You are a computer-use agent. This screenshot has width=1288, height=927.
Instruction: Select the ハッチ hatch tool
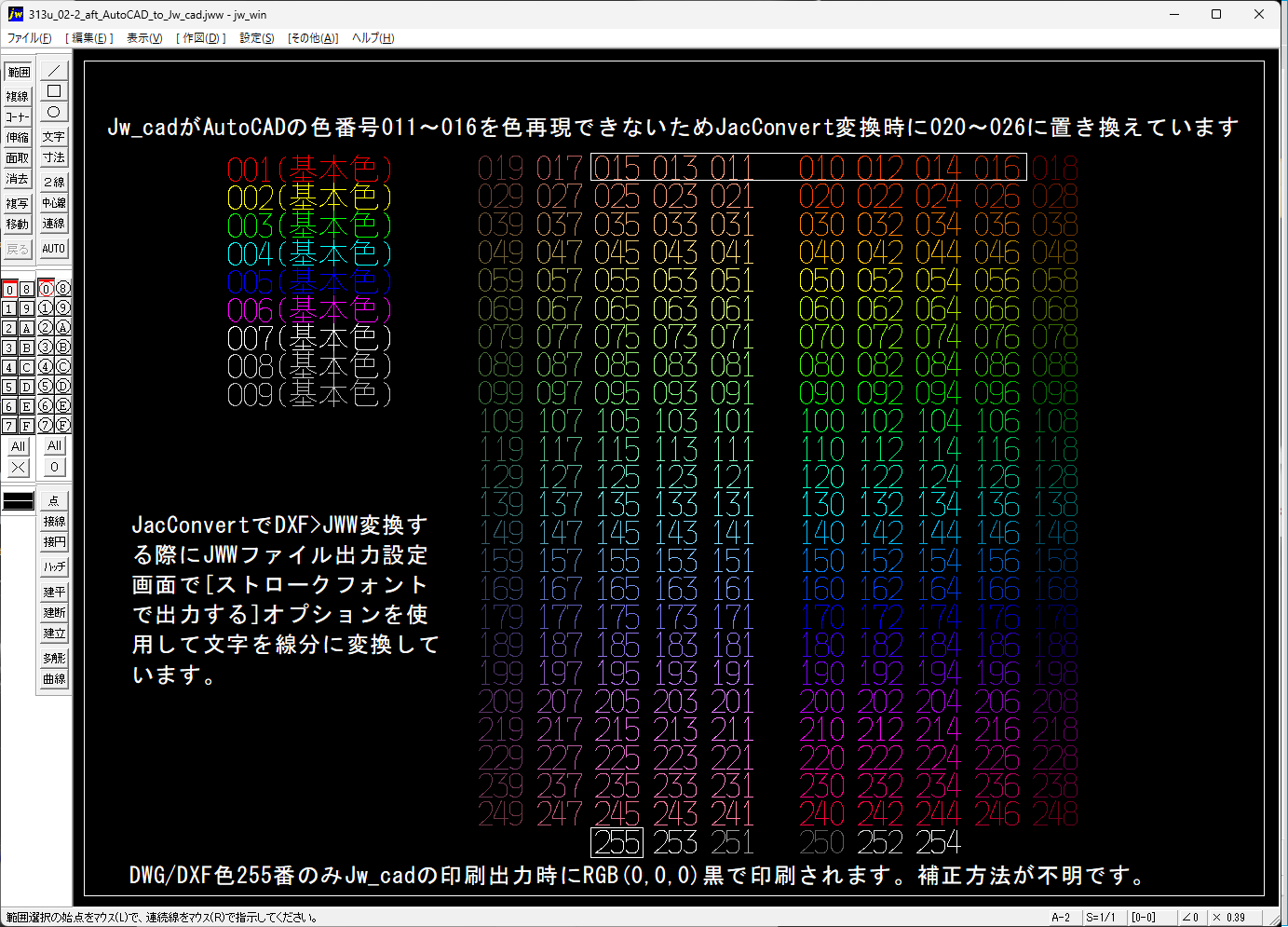[54, 566]
